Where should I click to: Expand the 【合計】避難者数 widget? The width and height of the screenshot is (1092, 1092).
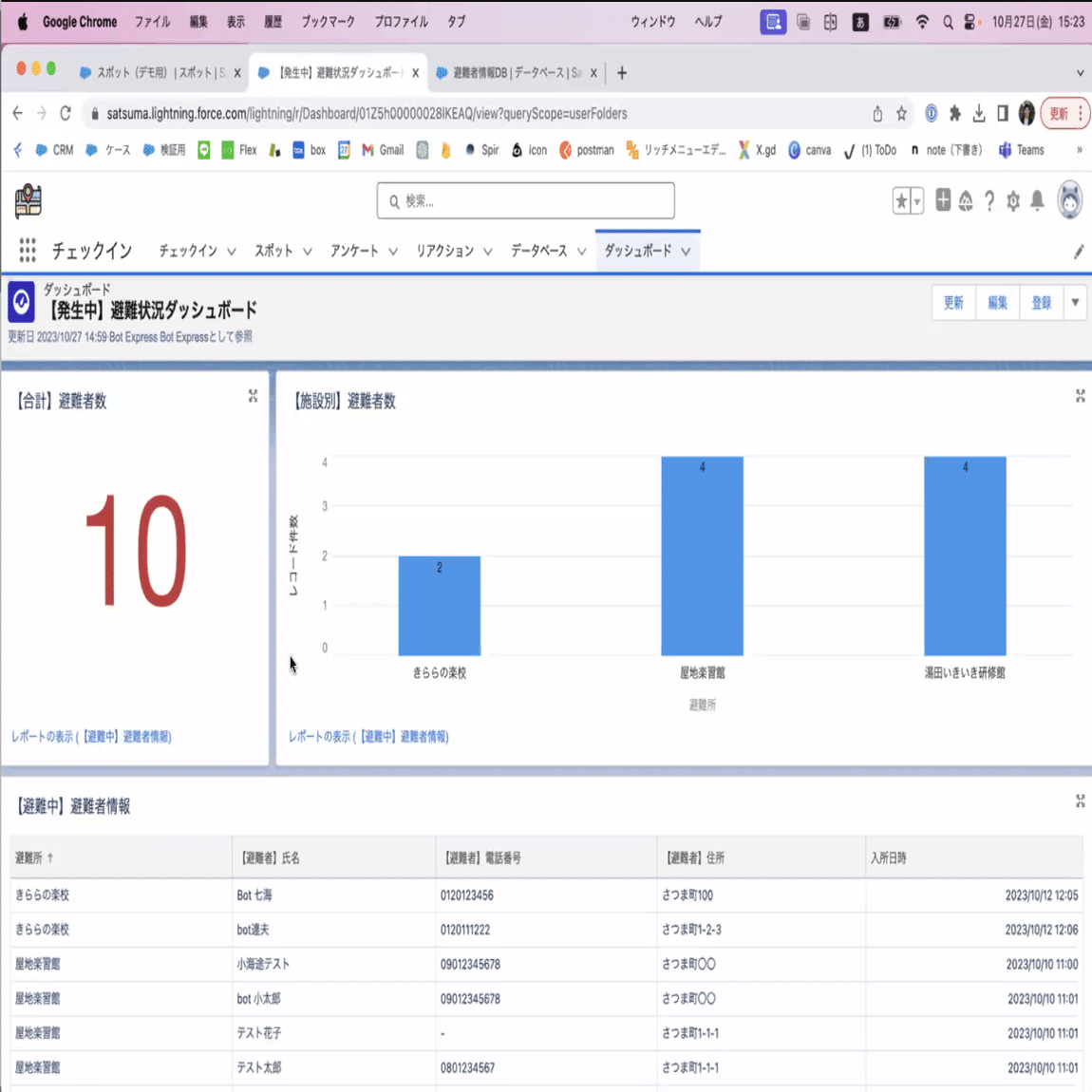coord(253,396)
